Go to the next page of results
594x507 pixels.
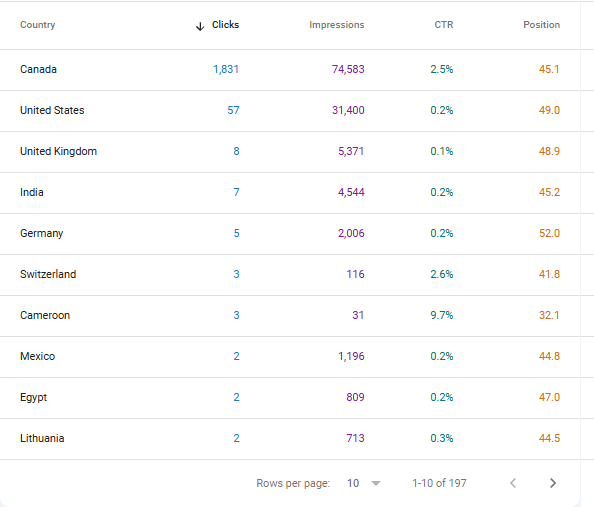(x=553, y=483)
